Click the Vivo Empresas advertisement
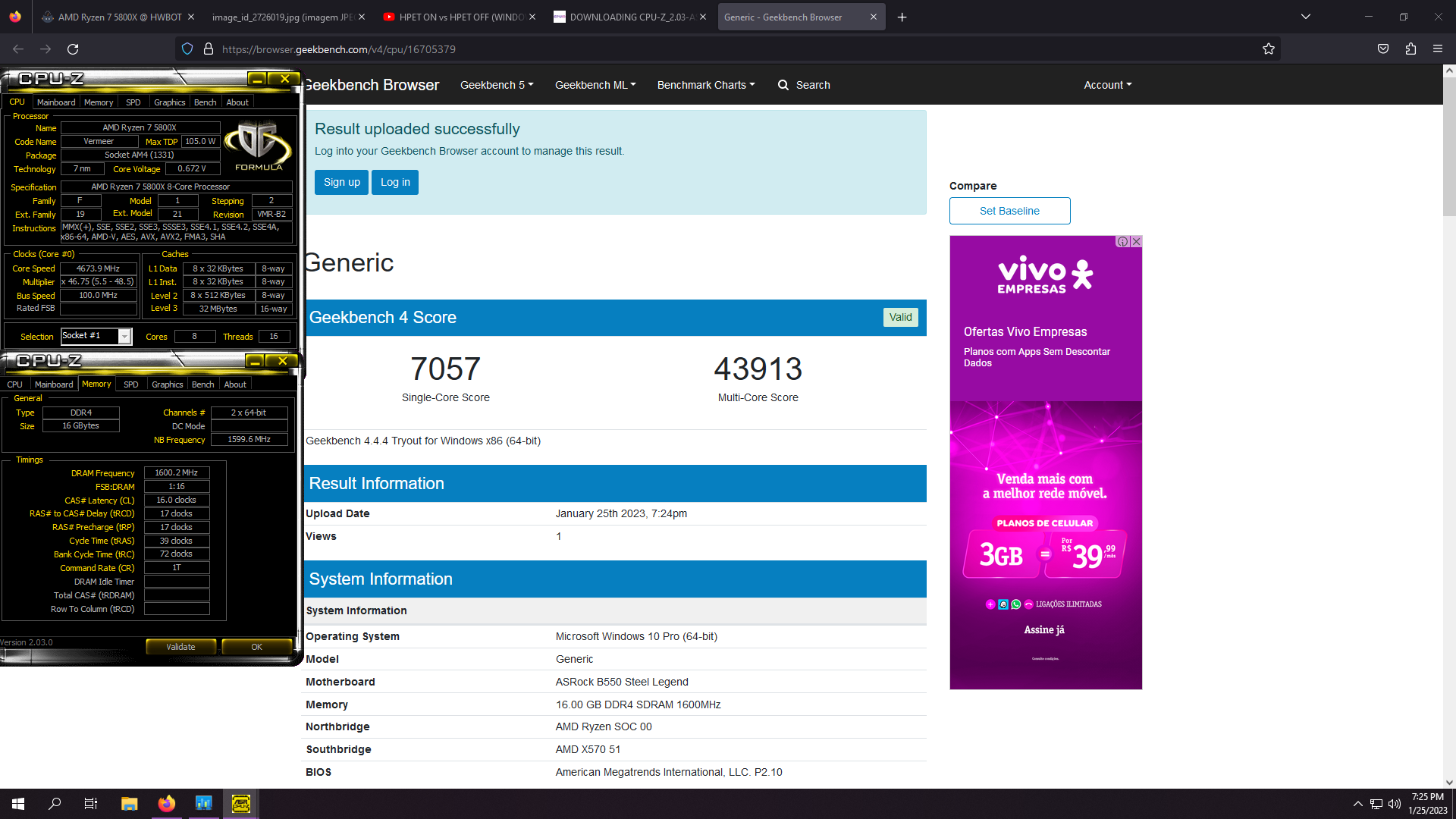 point(1046,463)
